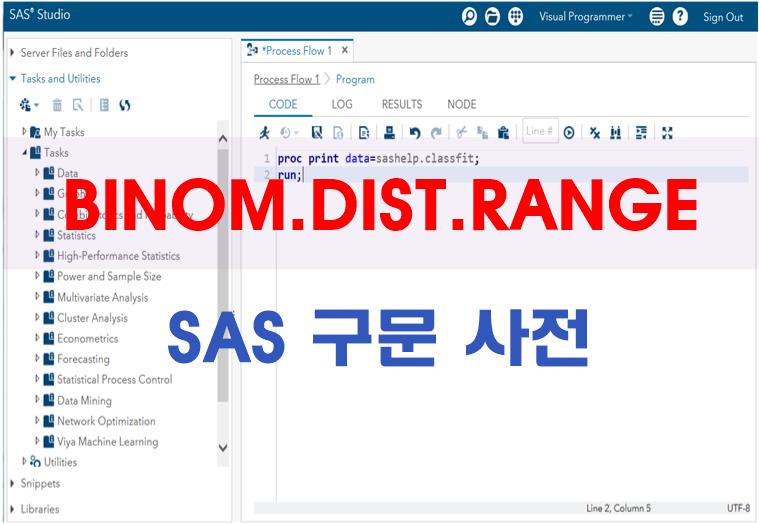Screen dimensions: 759x524
Task: Click the save as icon
Action: coord(339,132)
